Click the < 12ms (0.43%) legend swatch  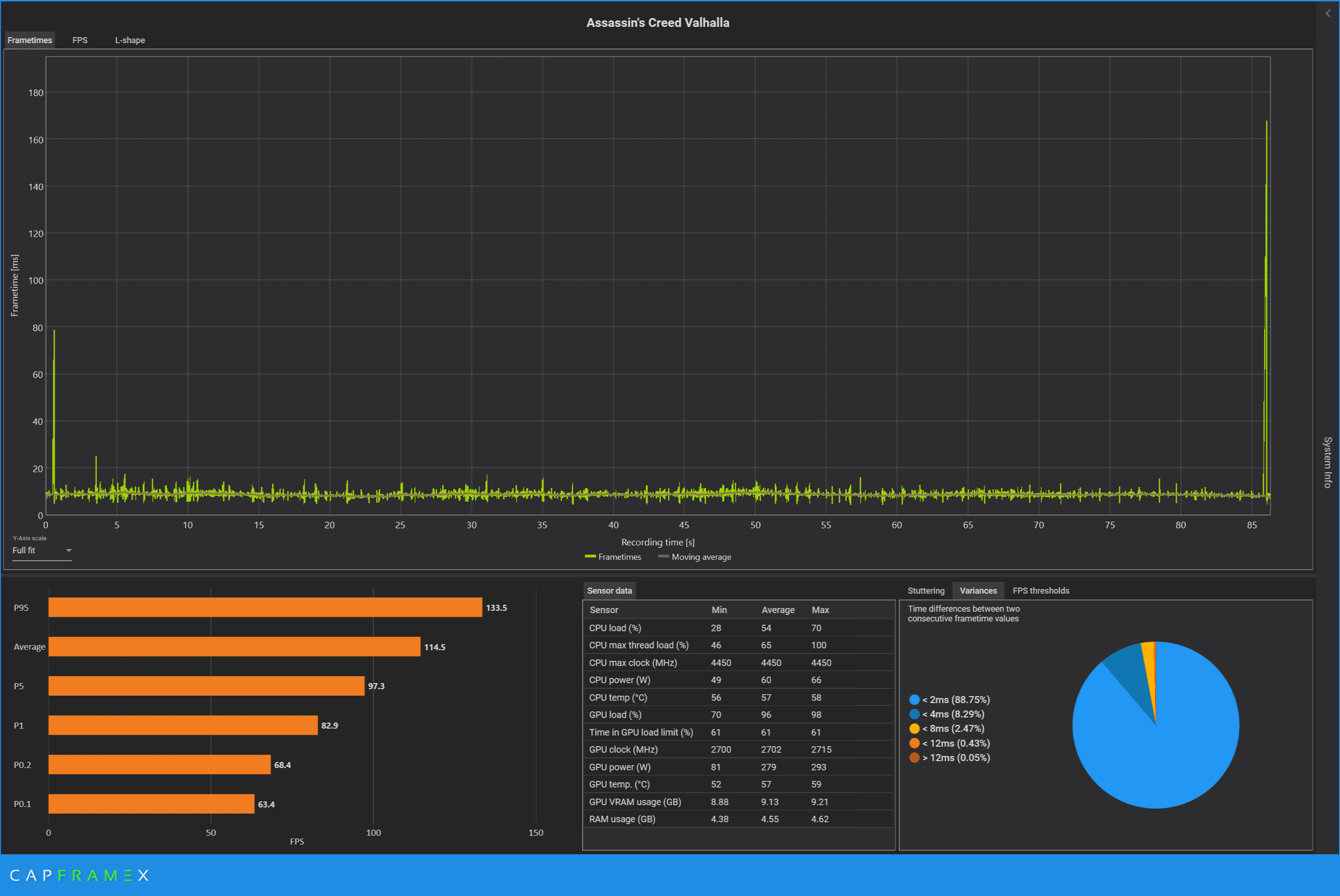914,743
